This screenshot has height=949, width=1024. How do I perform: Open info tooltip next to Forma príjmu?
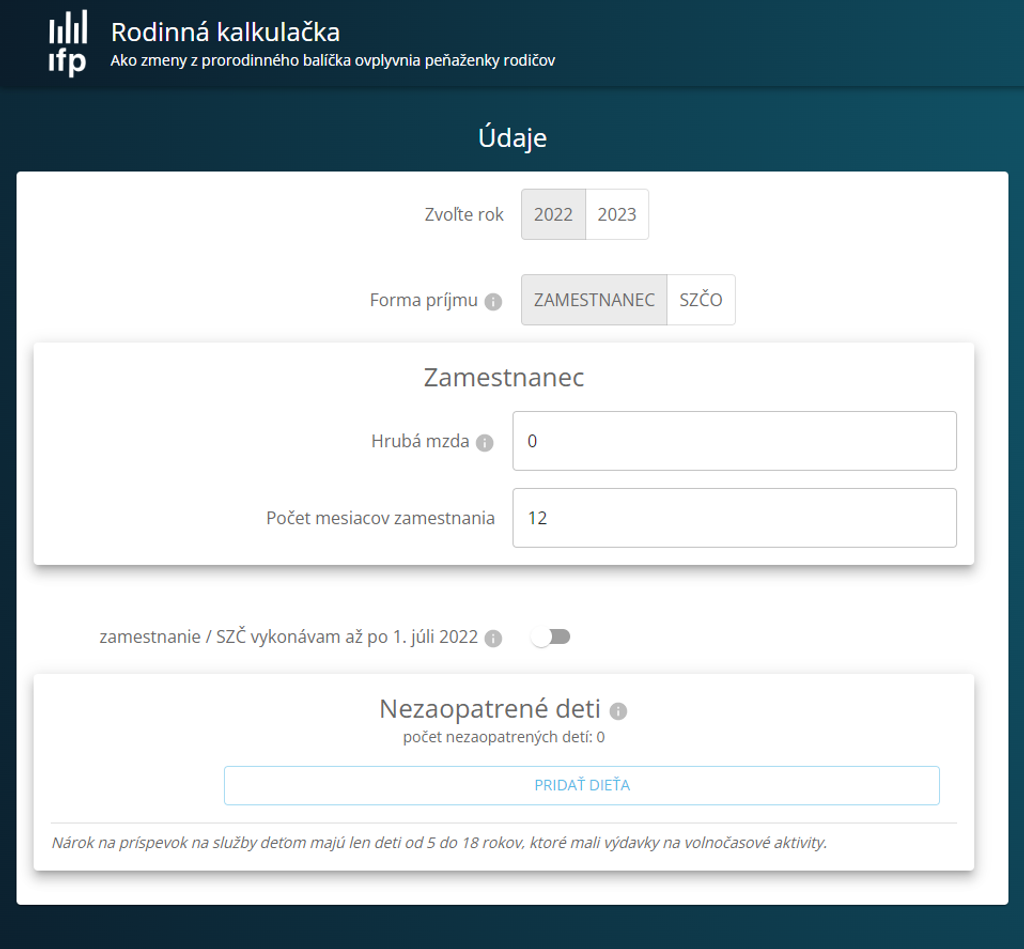[493, 301]
